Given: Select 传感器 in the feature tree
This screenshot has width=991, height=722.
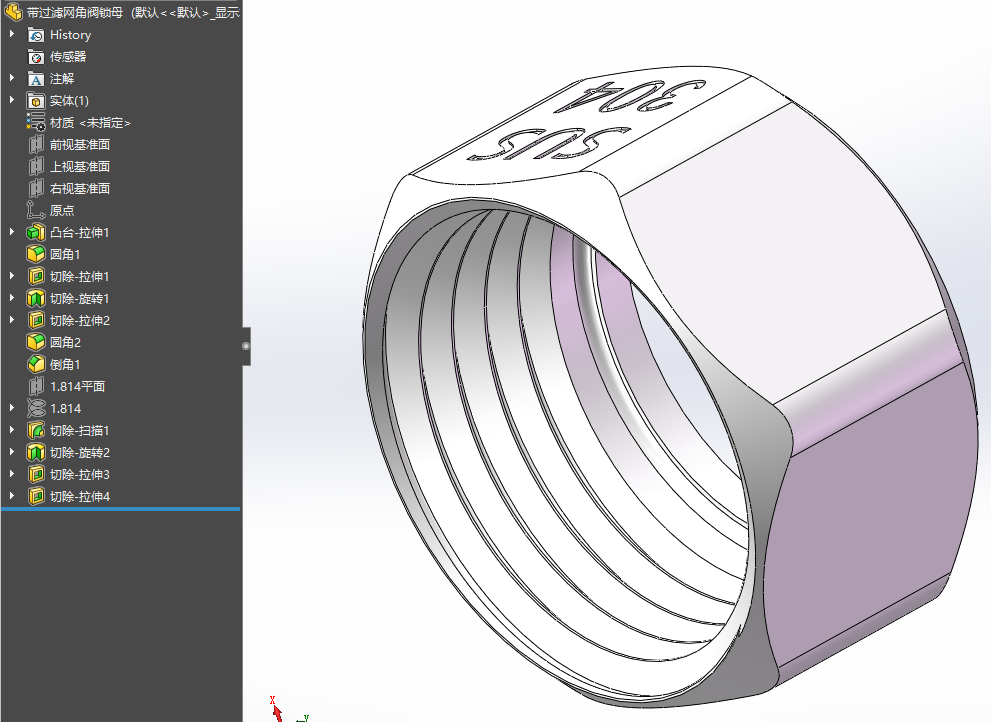Looking at the screenshot, I should click(x=68, y=57).
